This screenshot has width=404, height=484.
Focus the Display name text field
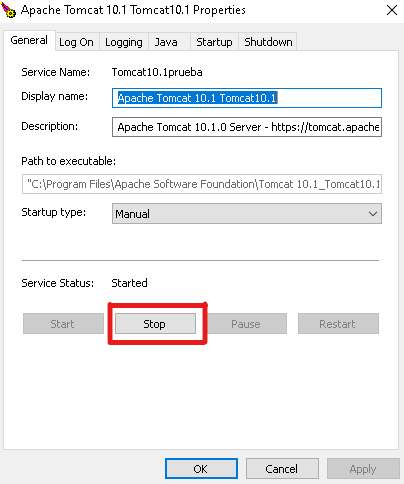coord(247,98)
